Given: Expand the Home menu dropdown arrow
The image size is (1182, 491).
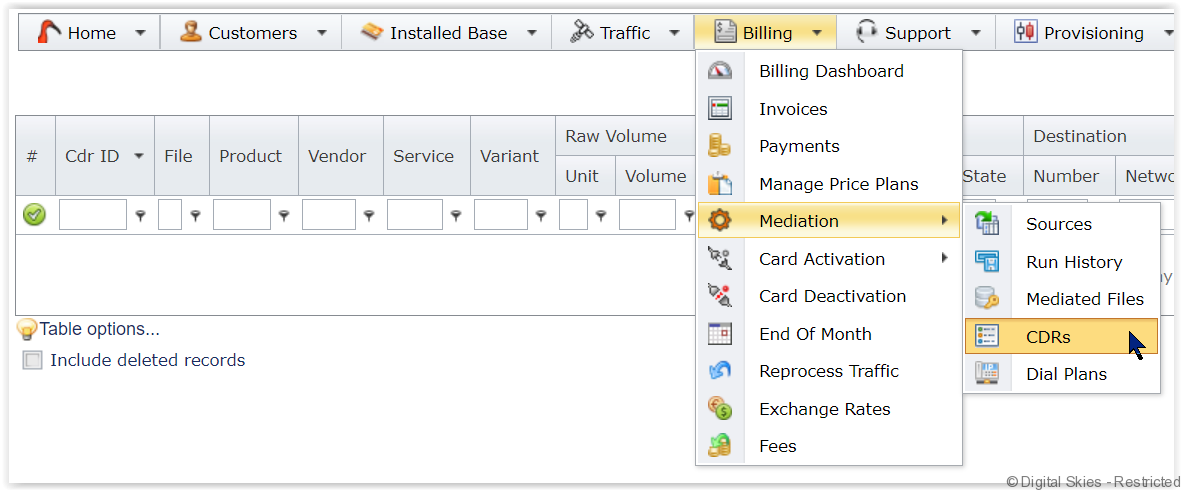Looking at the screenshot, I should point(140,33).
